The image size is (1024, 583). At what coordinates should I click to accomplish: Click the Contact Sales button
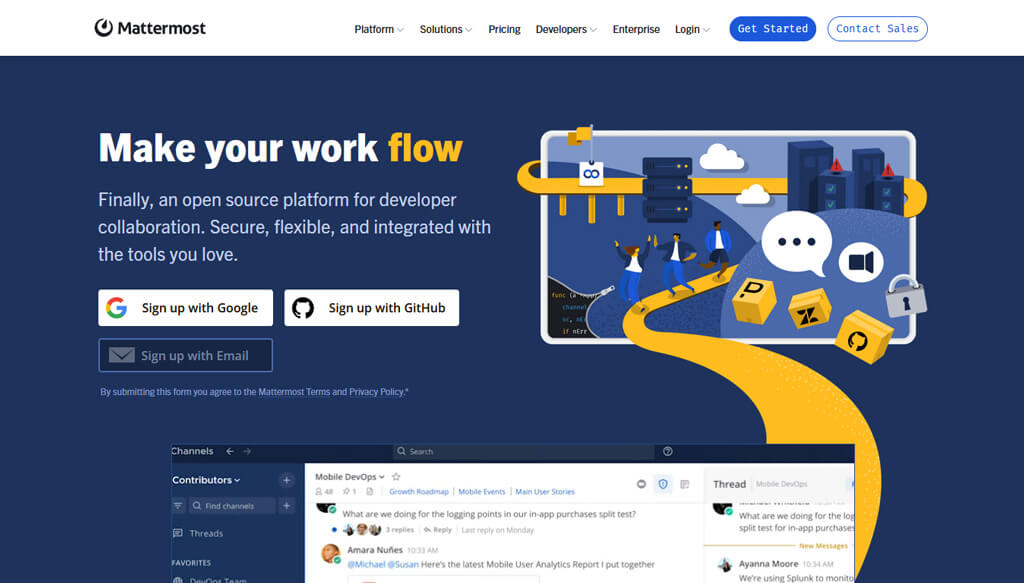click(877, 29)
